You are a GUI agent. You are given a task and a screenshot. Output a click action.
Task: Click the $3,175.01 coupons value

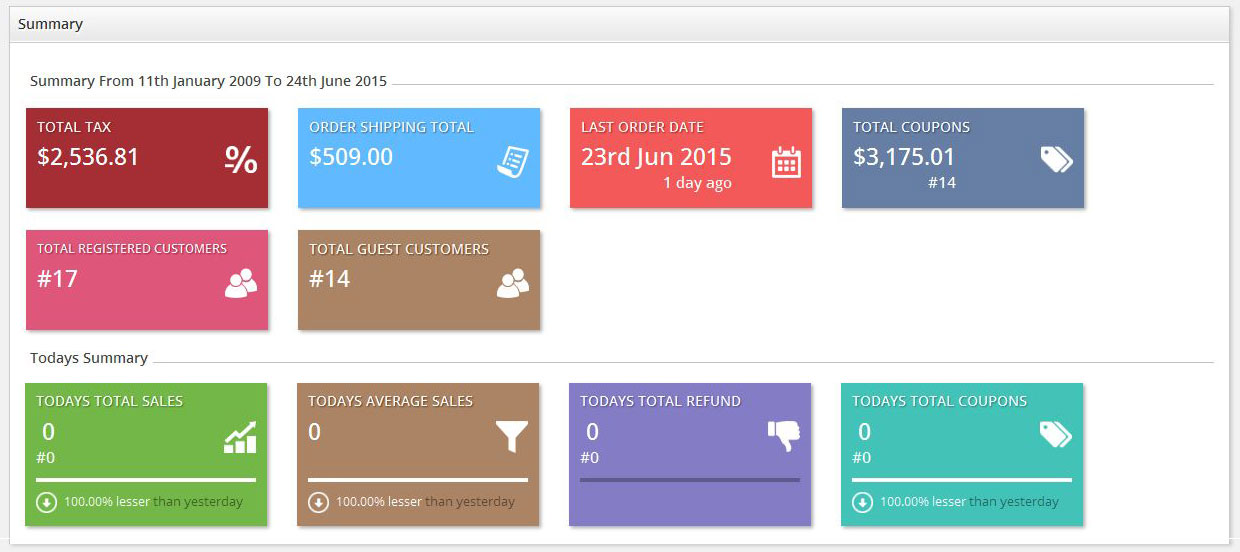coord(904,157)
